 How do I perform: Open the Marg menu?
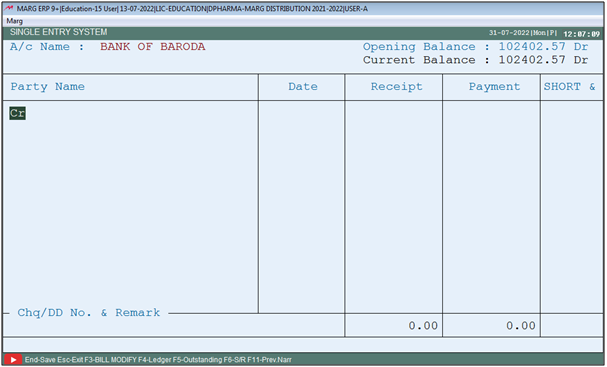[x=15, y=21]
